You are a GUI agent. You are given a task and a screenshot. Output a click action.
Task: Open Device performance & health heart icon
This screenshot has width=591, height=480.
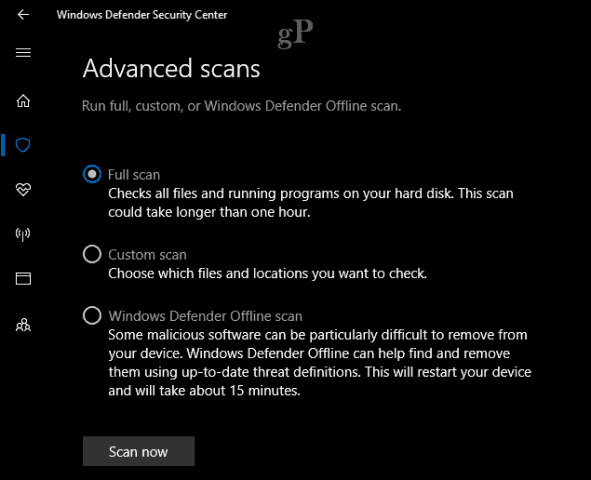pos(23,190)
